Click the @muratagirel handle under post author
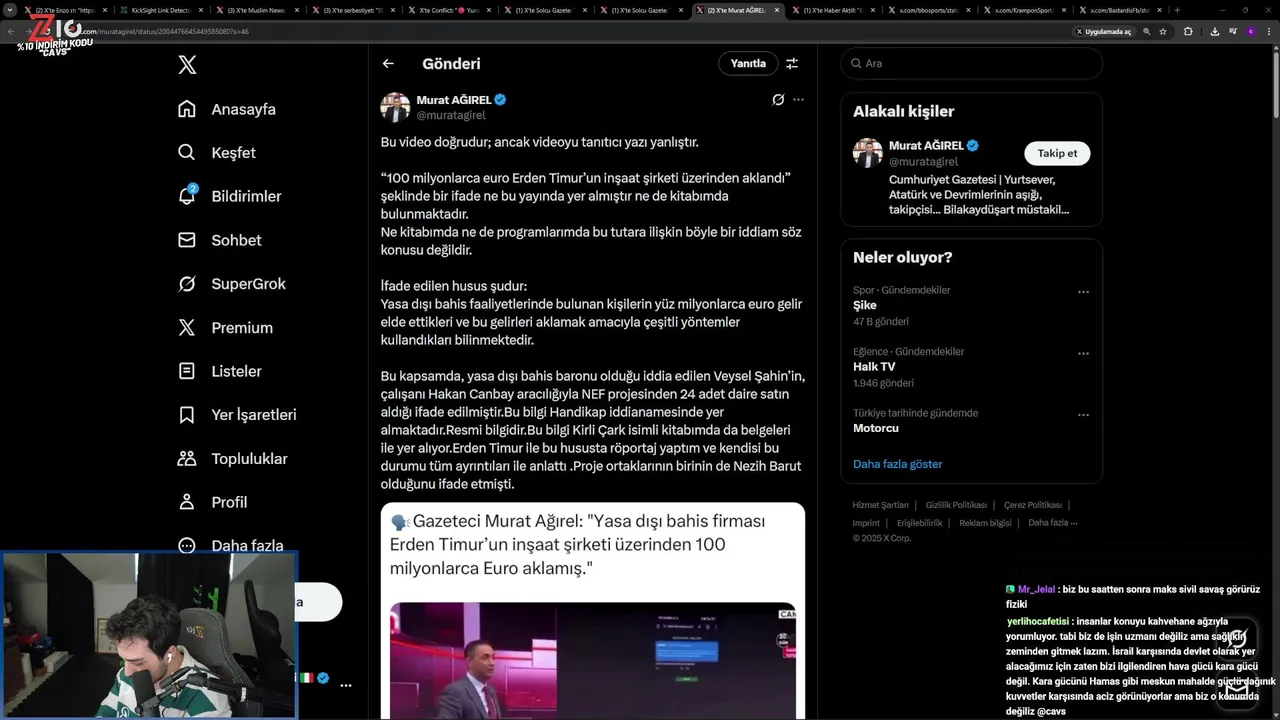The width and height of the screenshot is (1280, 720). tap(451, 115)
